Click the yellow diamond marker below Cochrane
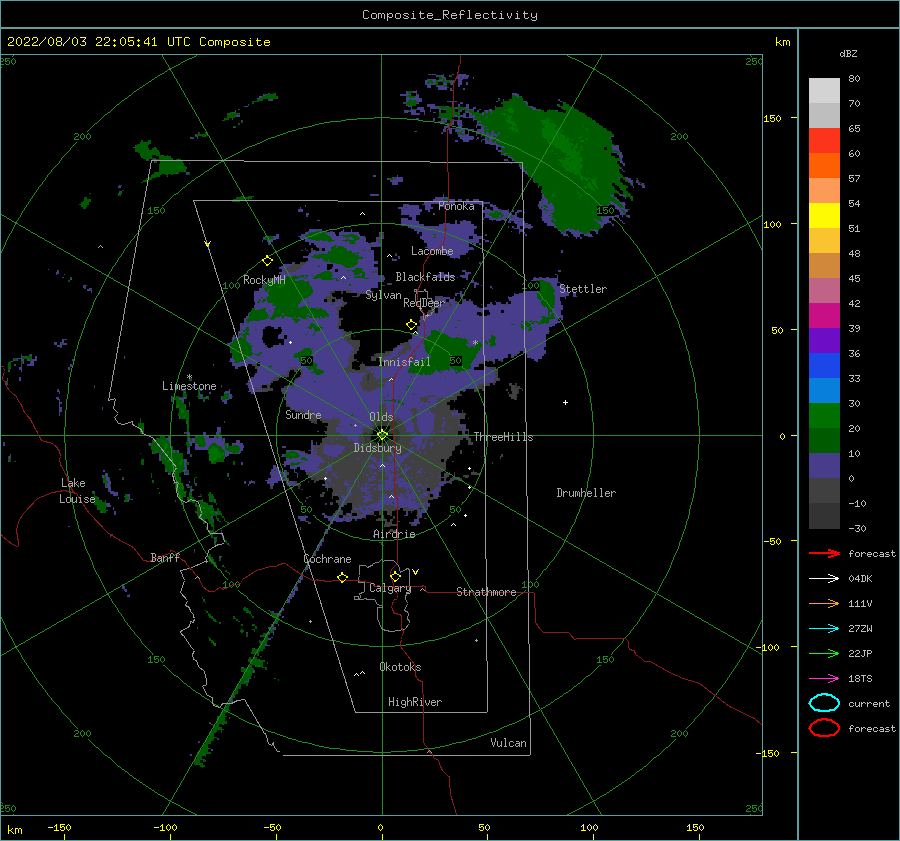Viewport: 900px width, 841px height. click(x=343, y=577)
